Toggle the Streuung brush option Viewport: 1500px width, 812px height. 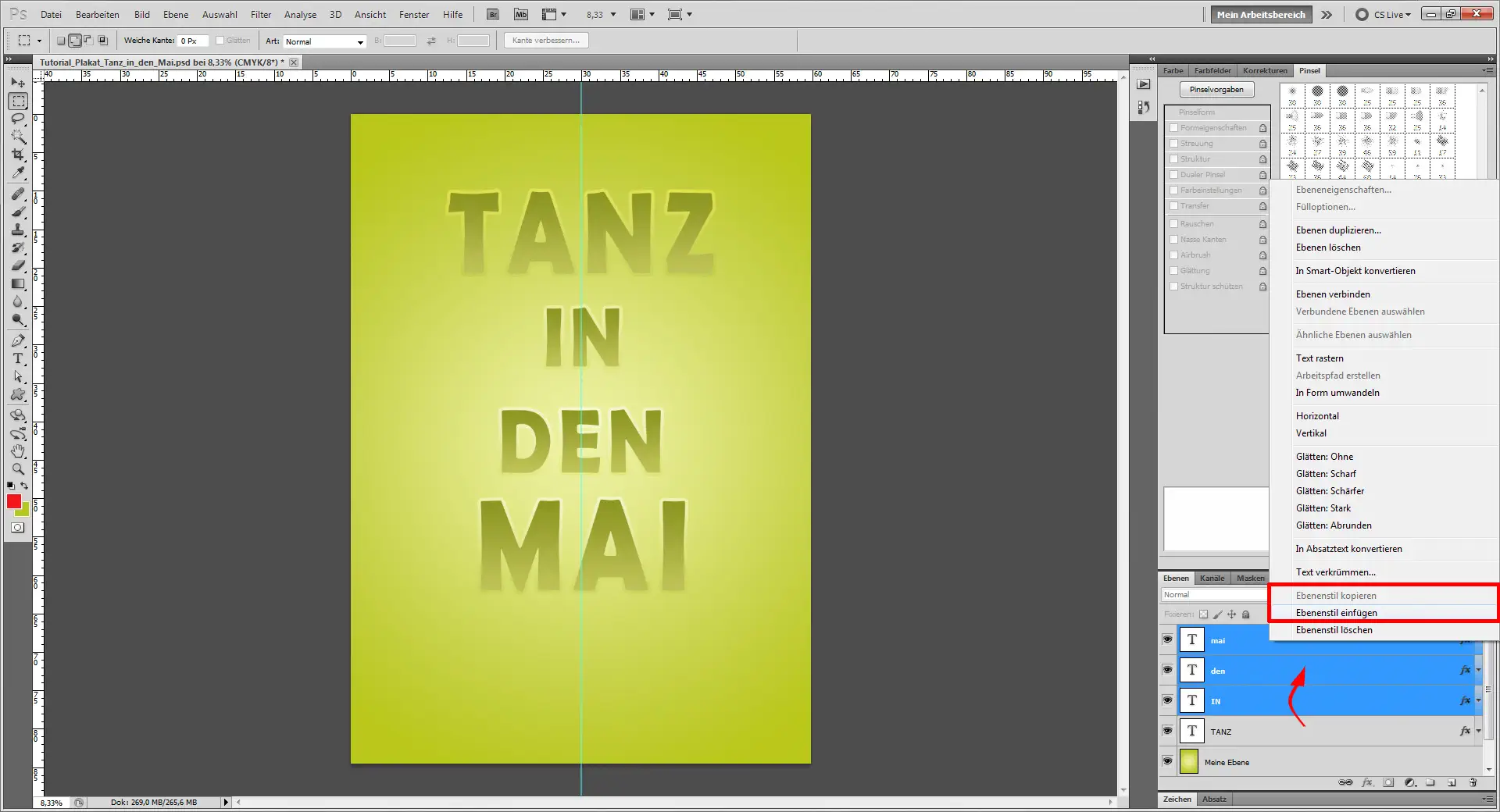[1173, 144]
